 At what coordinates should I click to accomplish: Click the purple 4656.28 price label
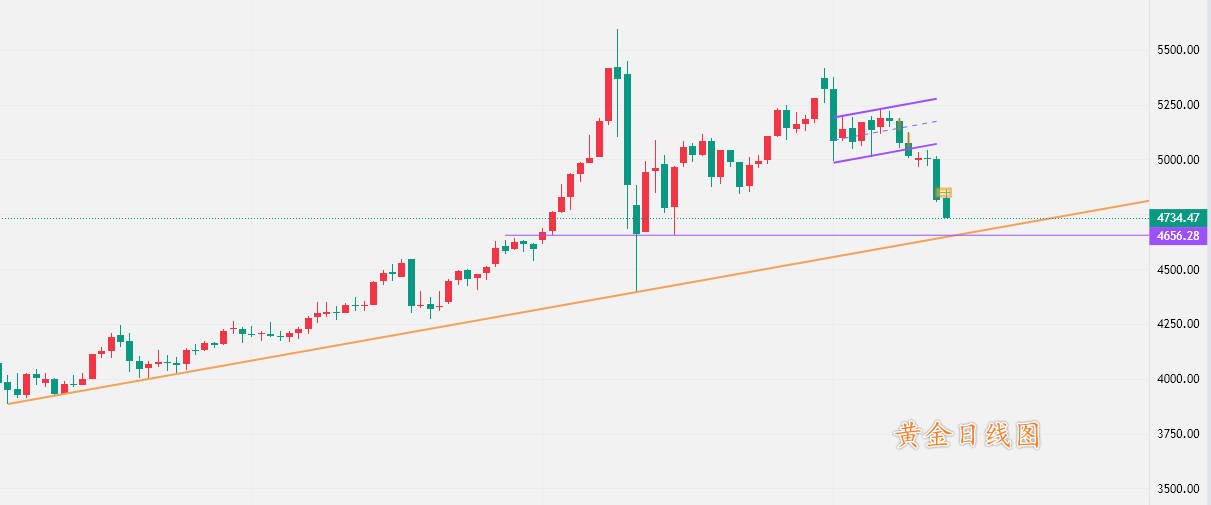[x=1179, y=236]
